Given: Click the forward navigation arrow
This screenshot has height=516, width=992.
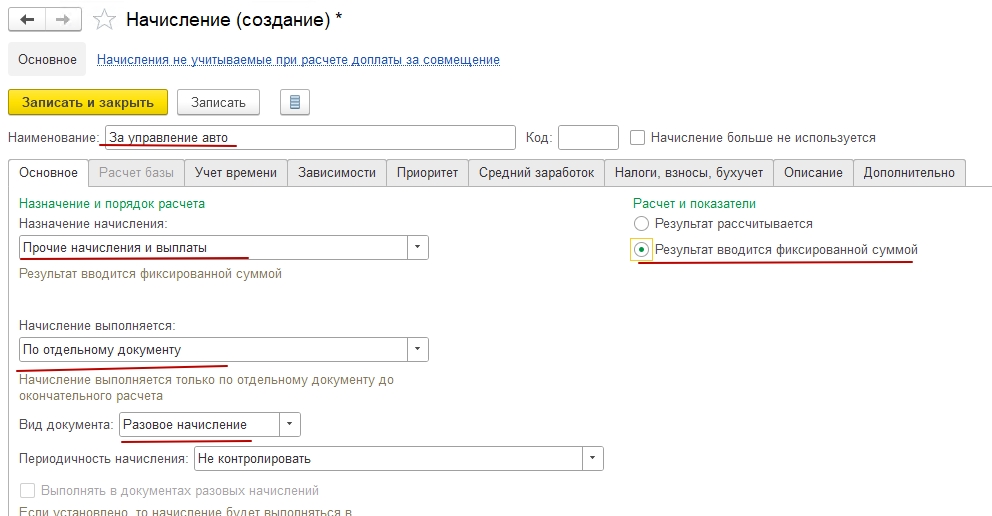Looking at the screenshot, I should (62, 19).
